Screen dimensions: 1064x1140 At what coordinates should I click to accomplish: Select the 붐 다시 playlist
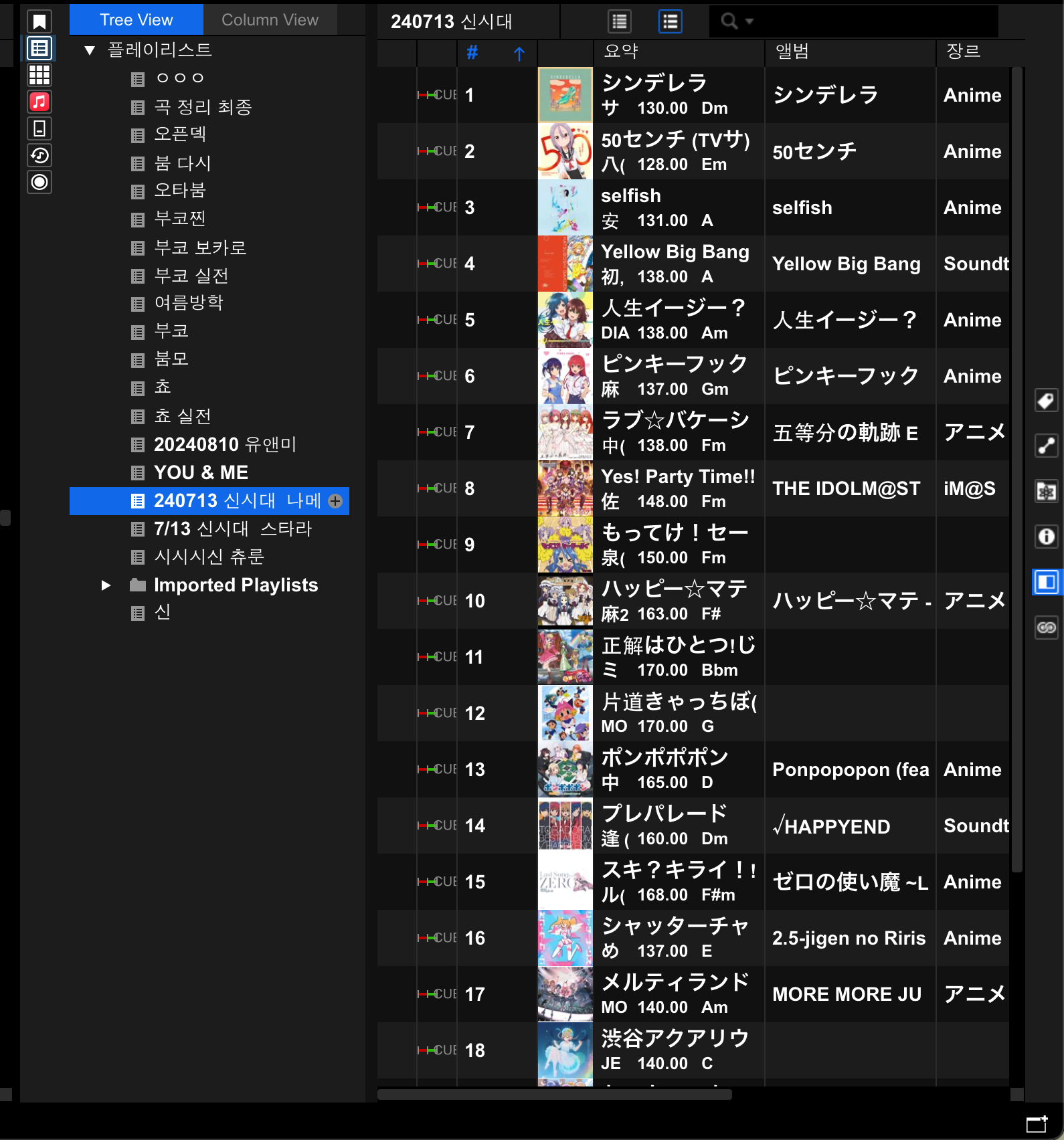coord(182,163)
